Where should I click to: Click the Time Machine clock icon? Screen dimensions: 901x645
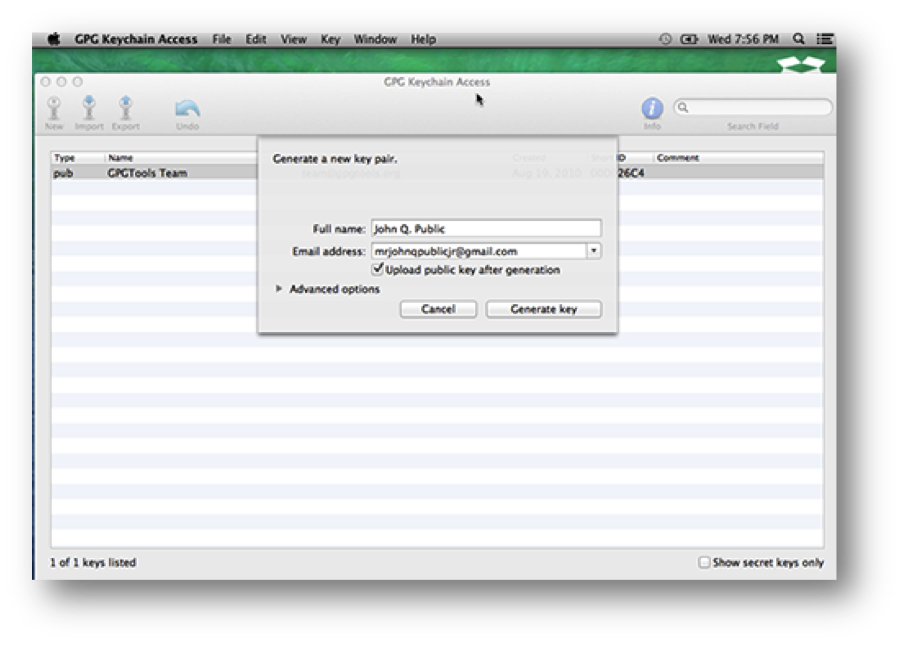pyautogui.click(x=665, y=39)
